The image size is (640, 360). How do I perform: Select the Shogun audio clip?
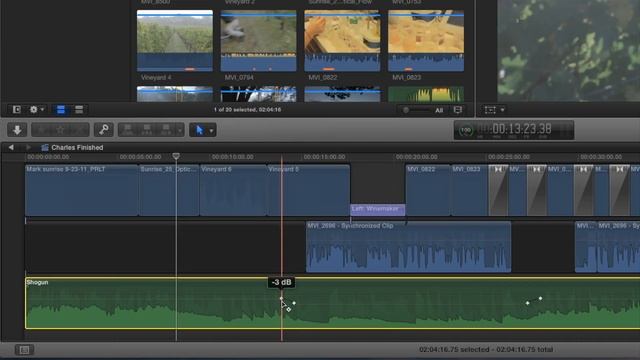click(x=332, y=303)
